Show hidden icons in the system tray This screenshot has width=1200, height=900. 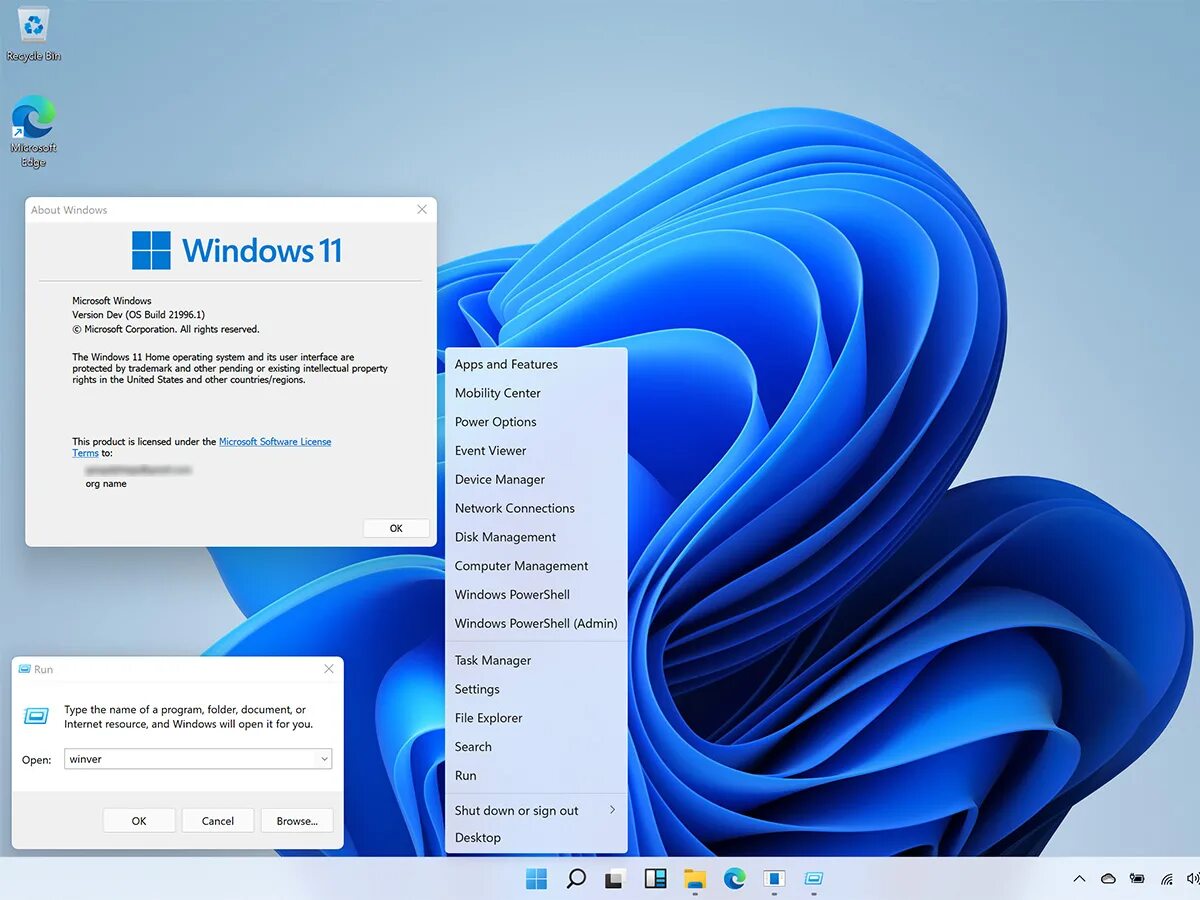(1079, 878)
